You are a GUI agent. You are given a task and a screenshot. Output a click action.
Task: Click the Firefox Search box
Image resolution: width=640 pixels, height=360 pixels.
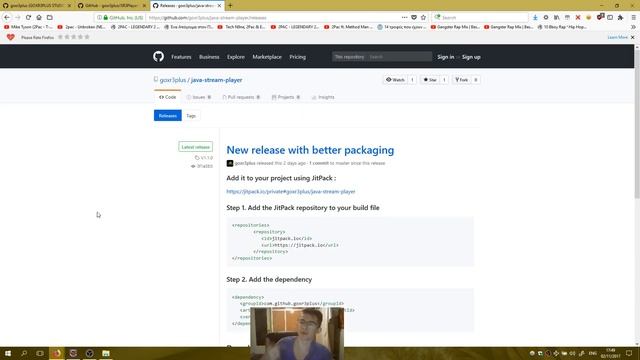(480, 18)
